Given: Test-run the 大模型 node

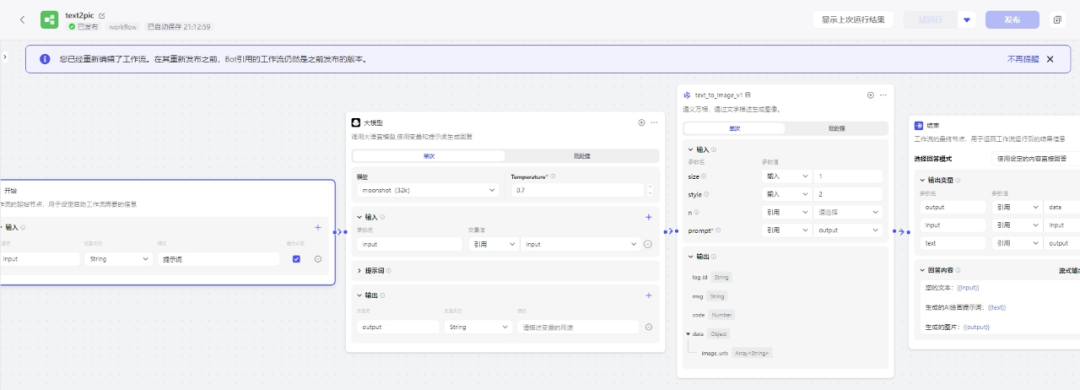Looking at the screenshot, I should pos(641,123).
